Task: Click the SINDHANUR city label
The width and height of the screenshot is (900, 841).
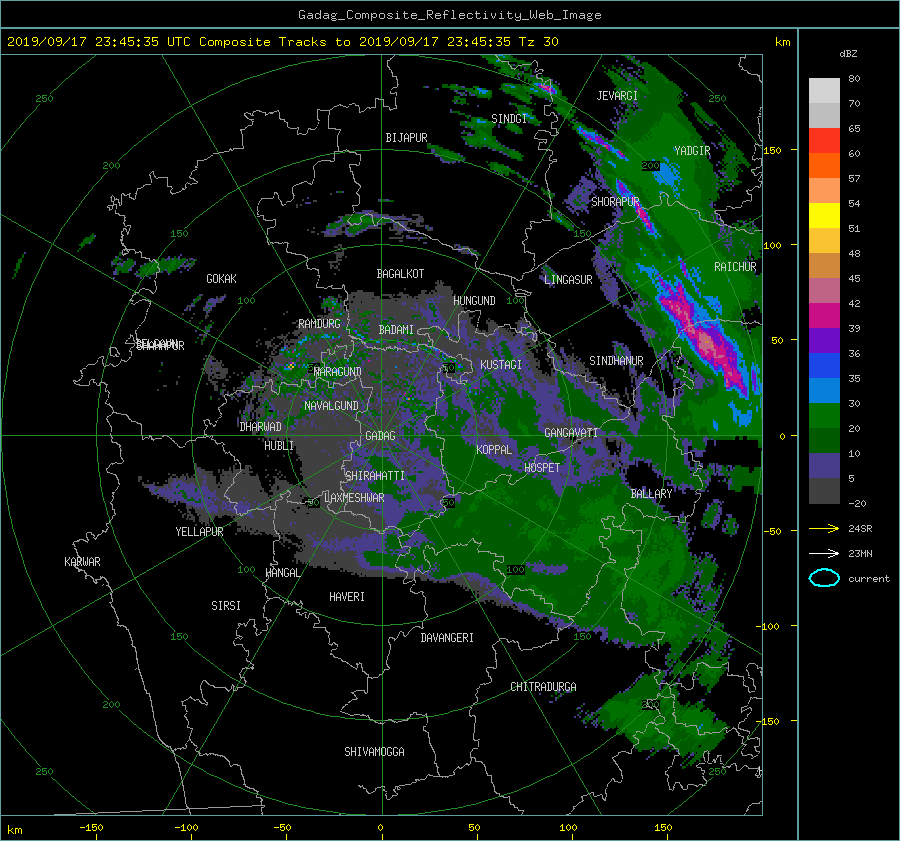Action: [x=616, y=361]
